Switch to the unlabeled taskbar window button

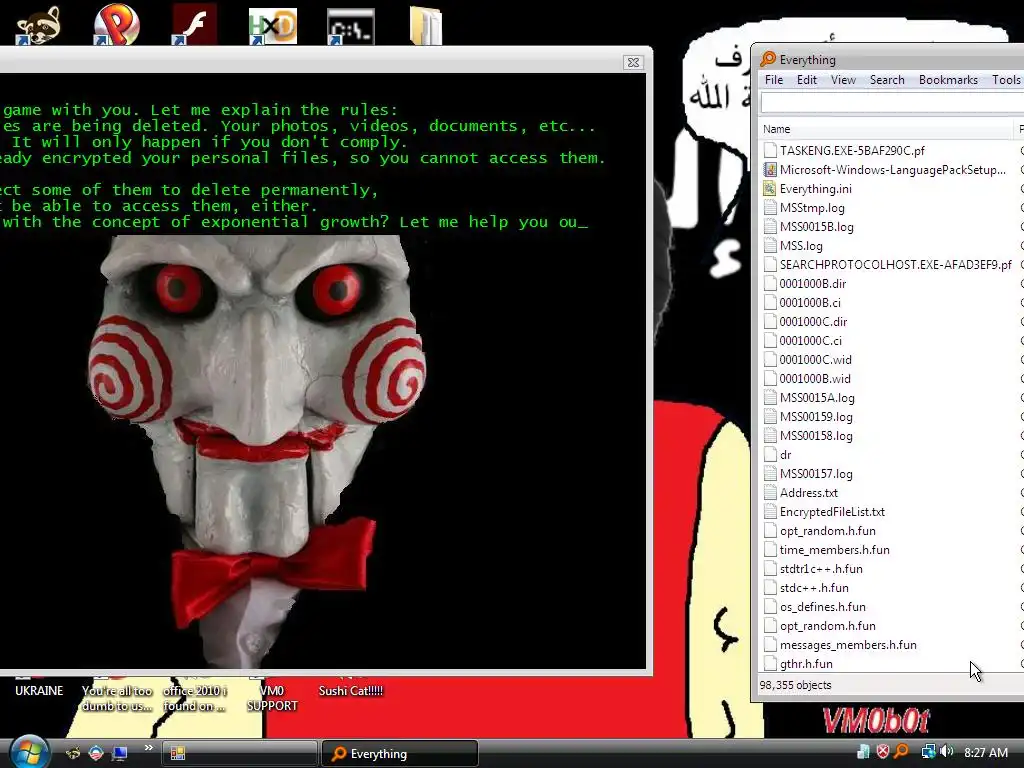[239, 754]
